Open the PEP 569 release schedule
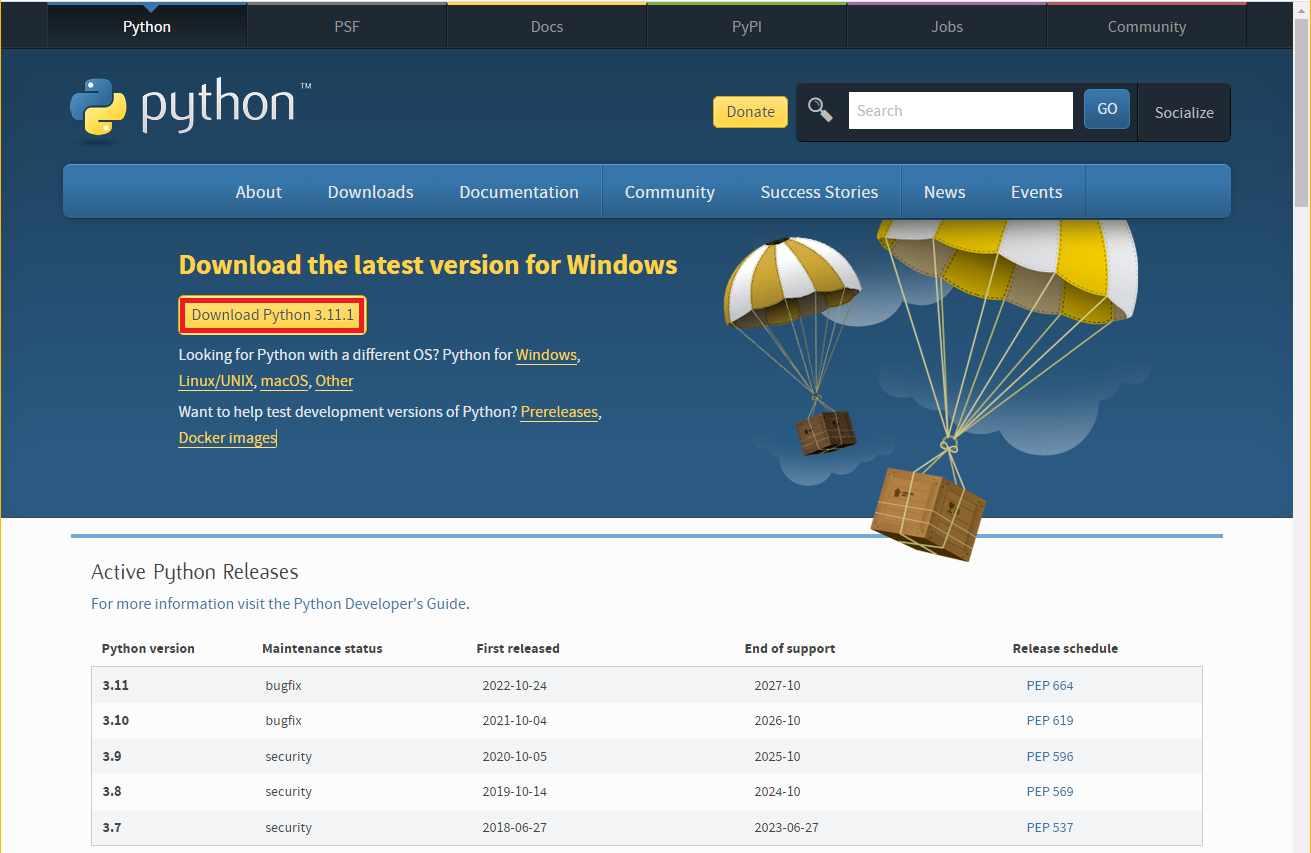The width and height of the screenshot is (1311, 853). [x=1050, y=792]
